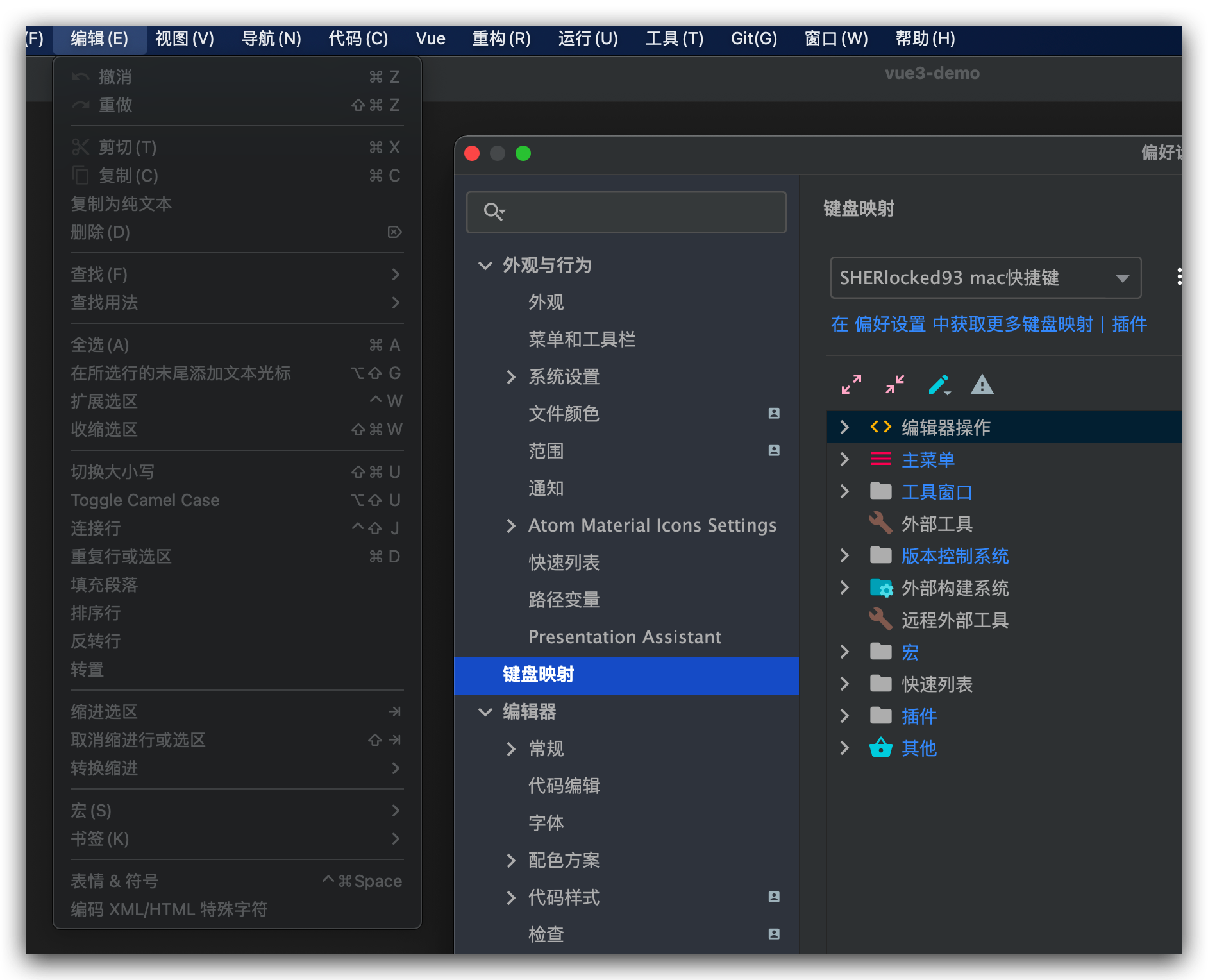Choose 查找 (F) submenu in Edit menu

237,275
